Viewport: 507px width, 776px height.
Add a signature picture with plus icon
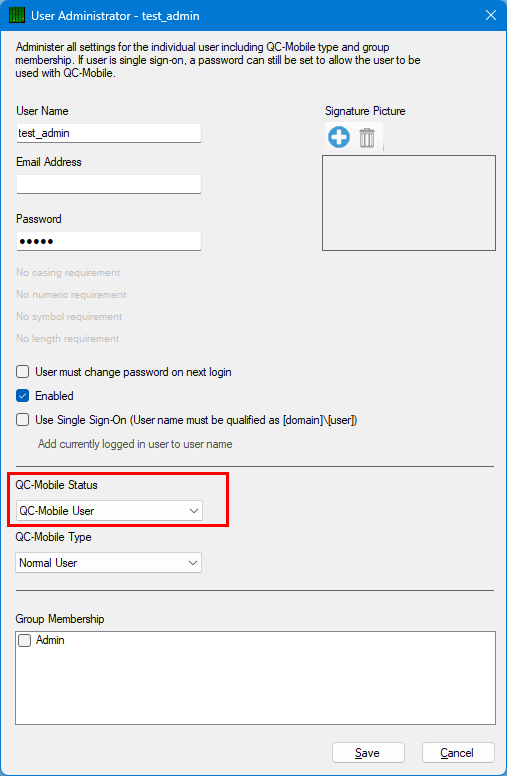[x=339, y=137]
